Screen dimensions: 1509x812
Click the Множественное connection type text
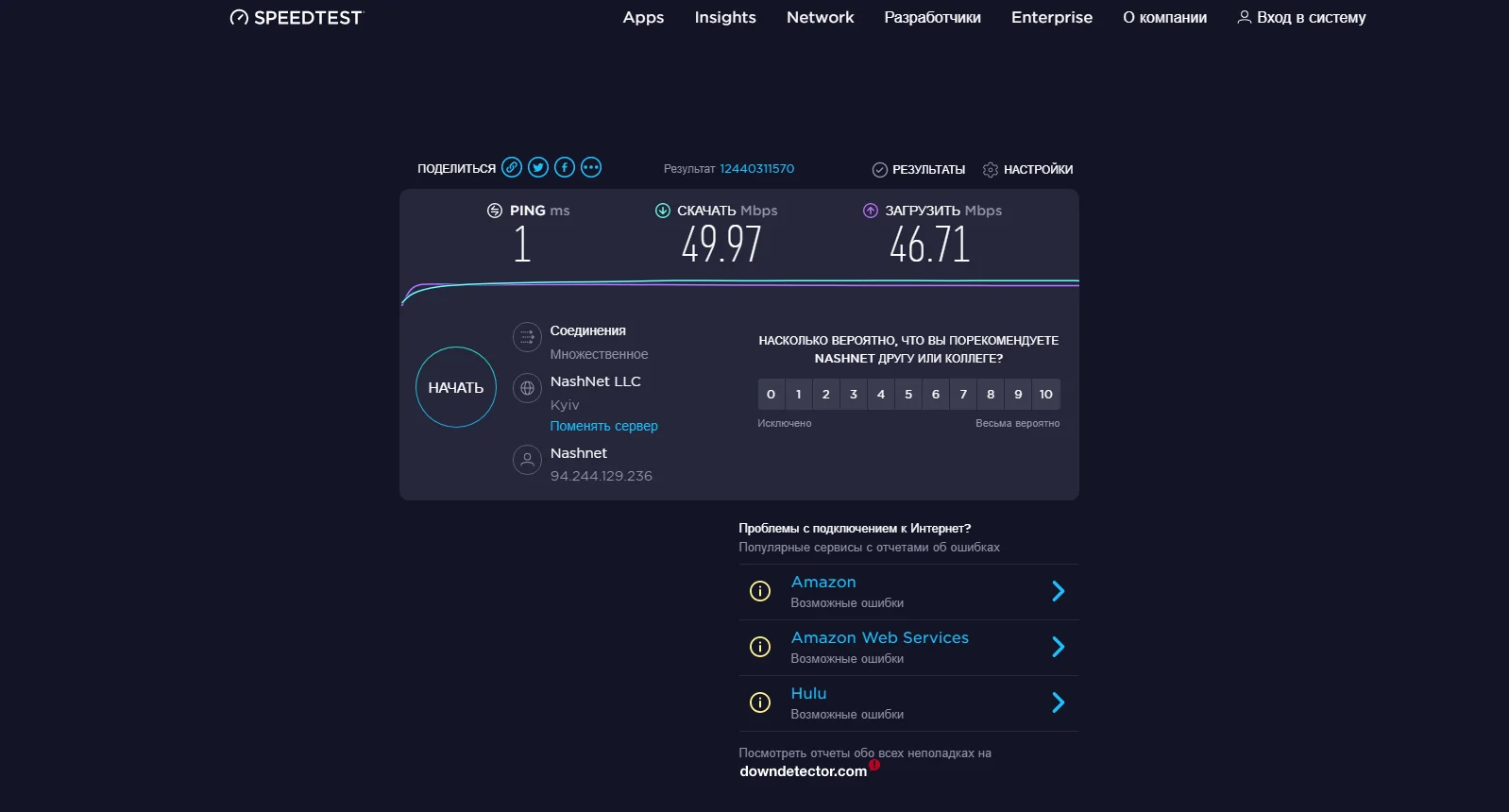[x=600, y=354]
